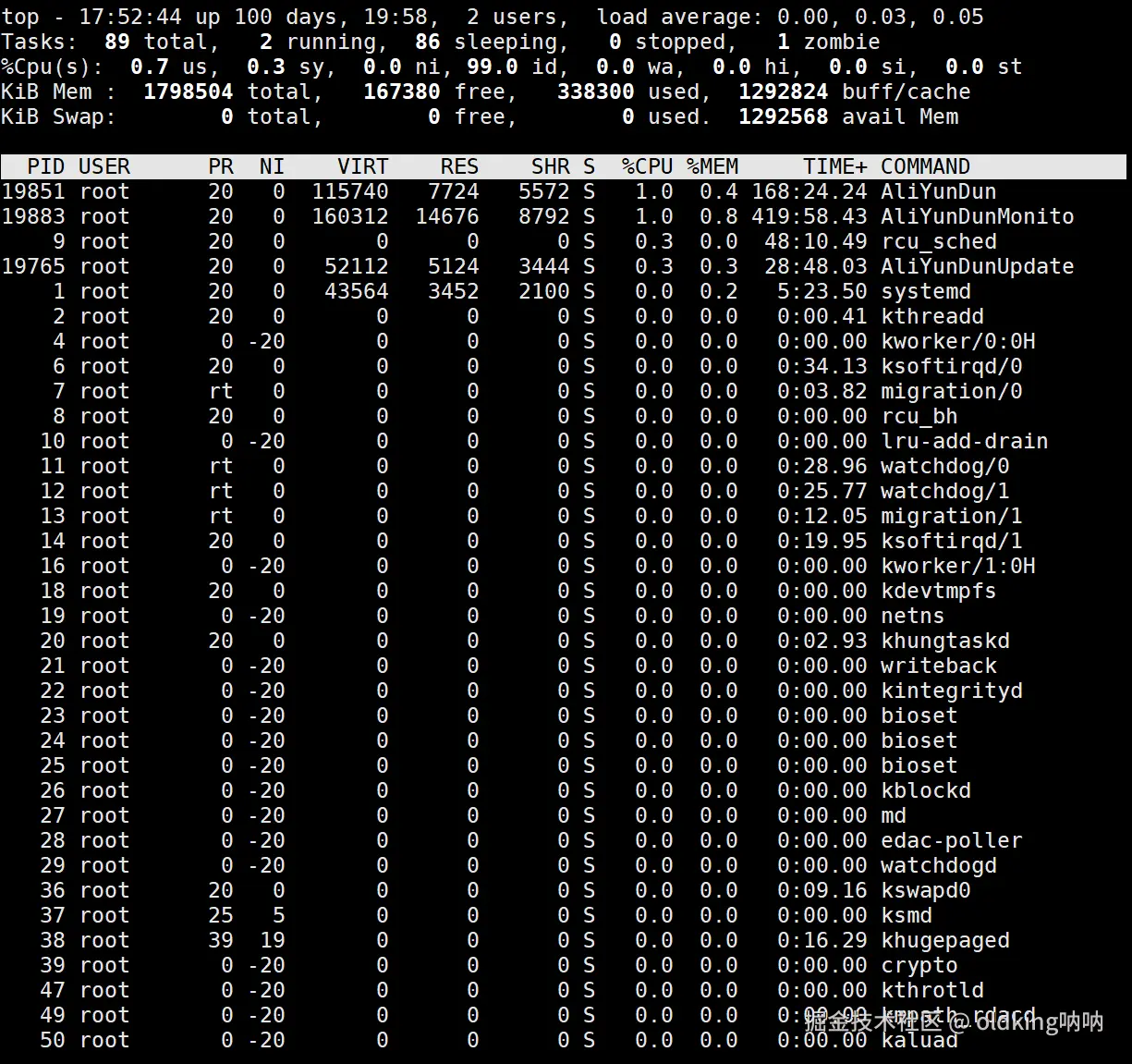
Task: Click the TIME+ value 419:58.43
Action: point(809,216)
